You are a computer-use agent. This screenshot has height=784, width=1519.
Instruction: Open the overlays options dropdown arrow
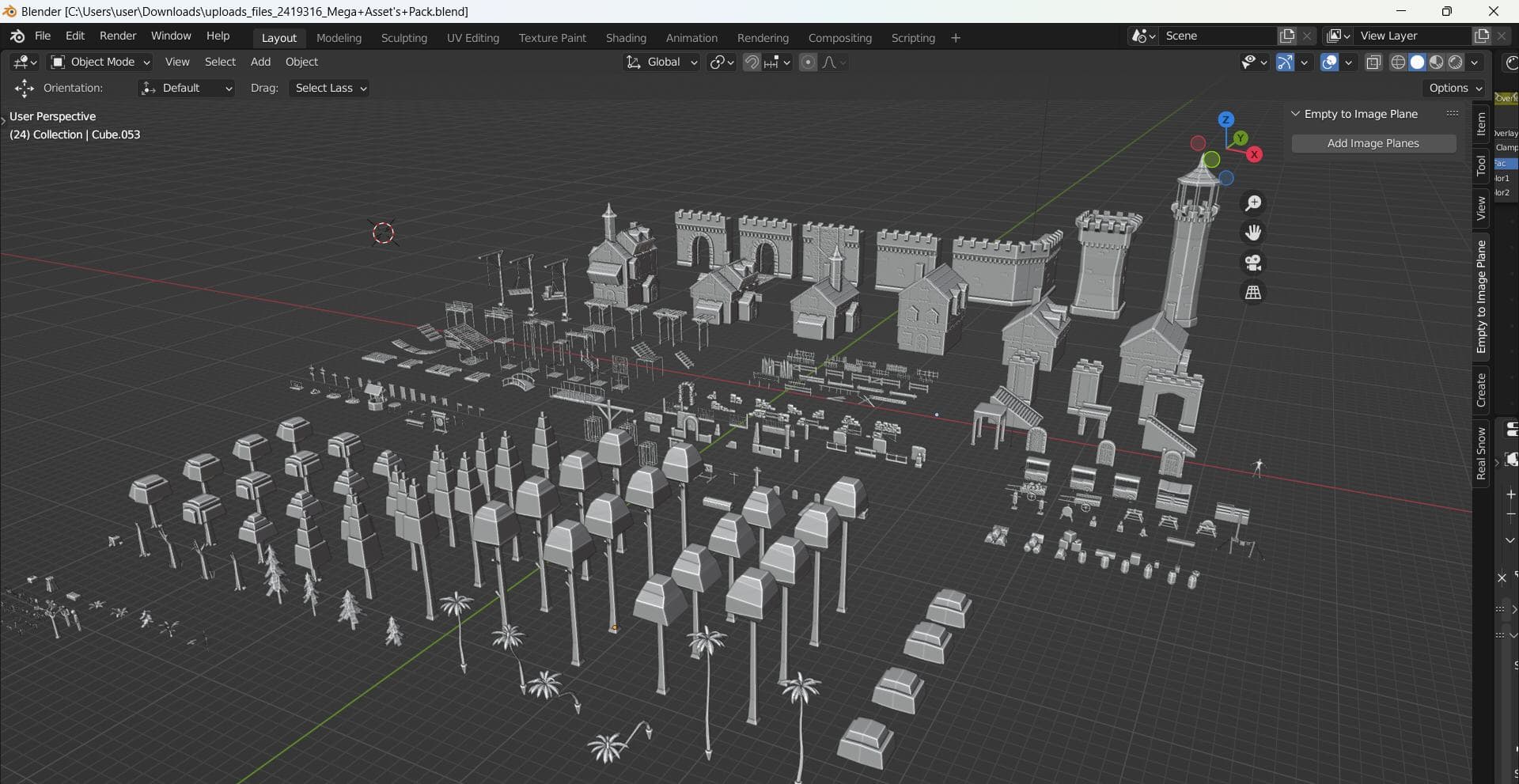click(x=1349, y=62)
